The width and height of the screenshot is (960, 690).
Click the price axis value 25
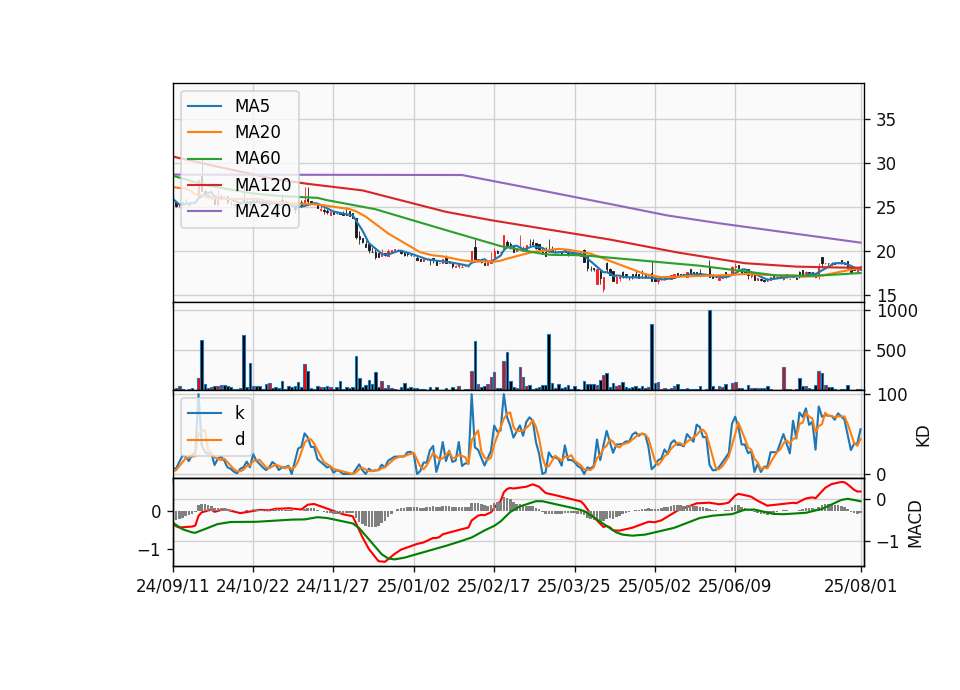[x=885, y=208]
